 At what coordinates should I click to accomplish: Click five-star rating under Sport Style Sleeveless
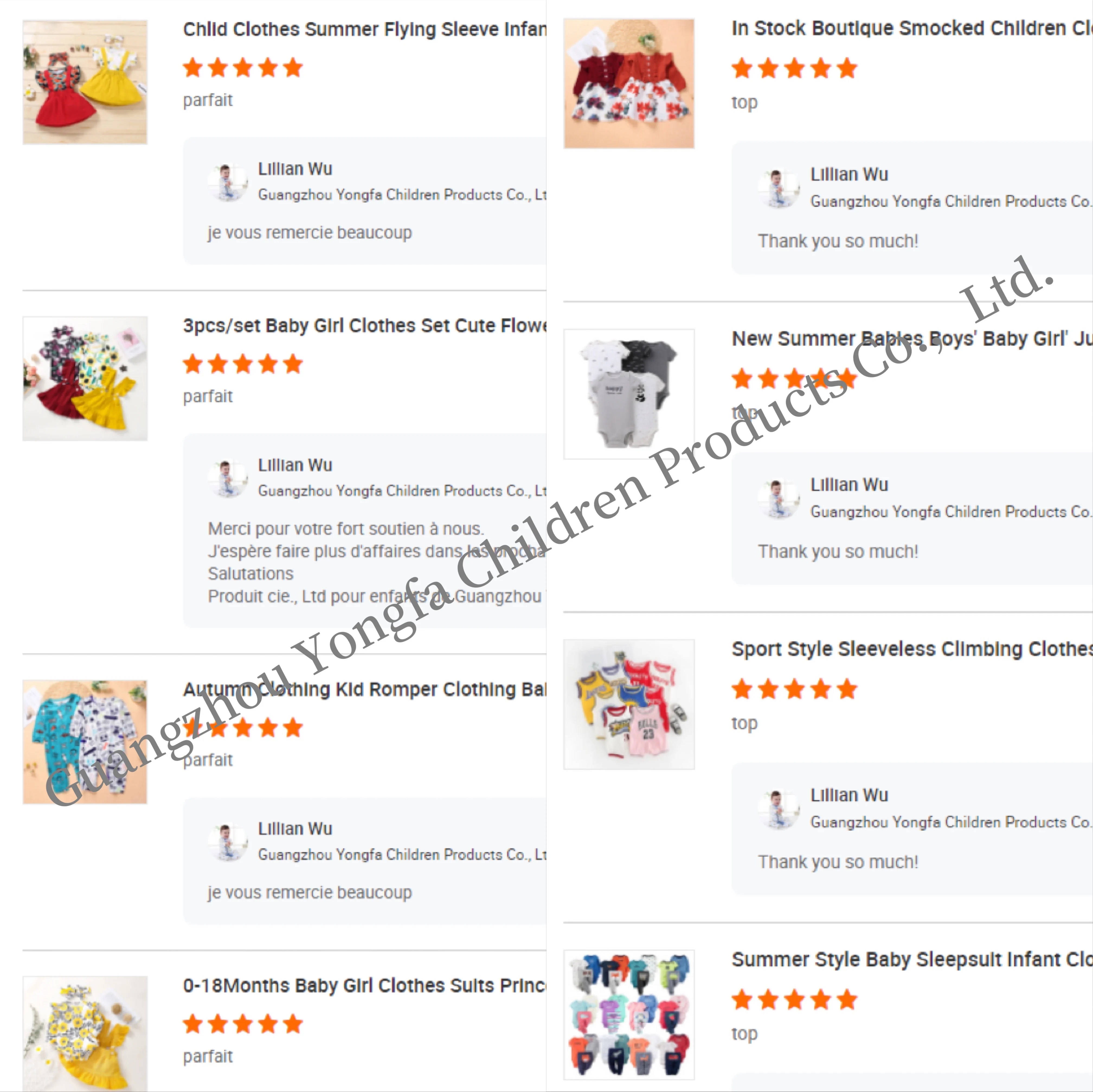pos(794,689)
